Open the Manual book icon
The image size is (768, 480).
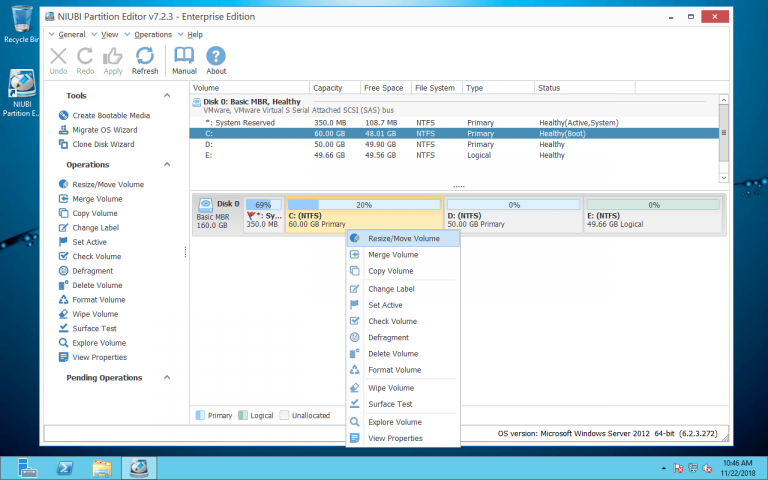(x=184, y=56)
